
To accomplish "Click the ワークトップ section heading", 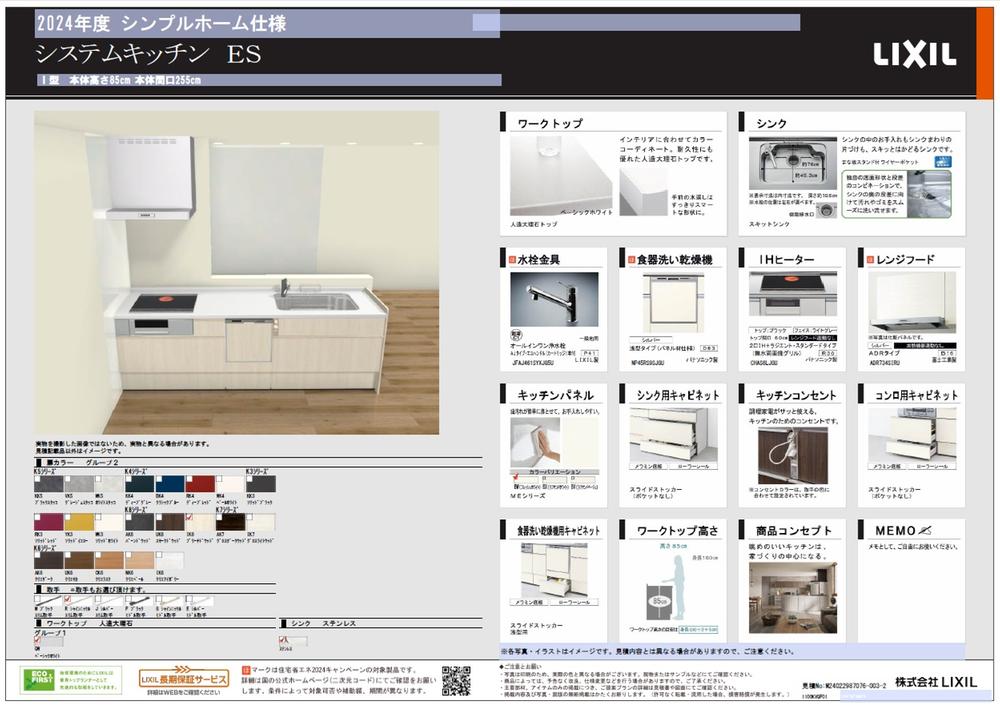I will (x=549, y=123).
